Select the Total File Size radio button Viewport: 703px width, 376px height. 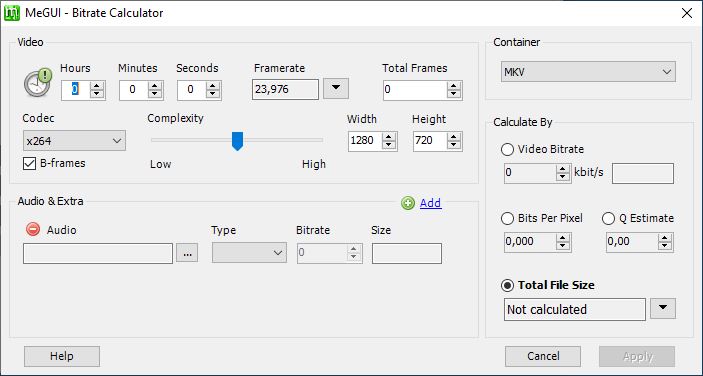[x=507, y=285]
